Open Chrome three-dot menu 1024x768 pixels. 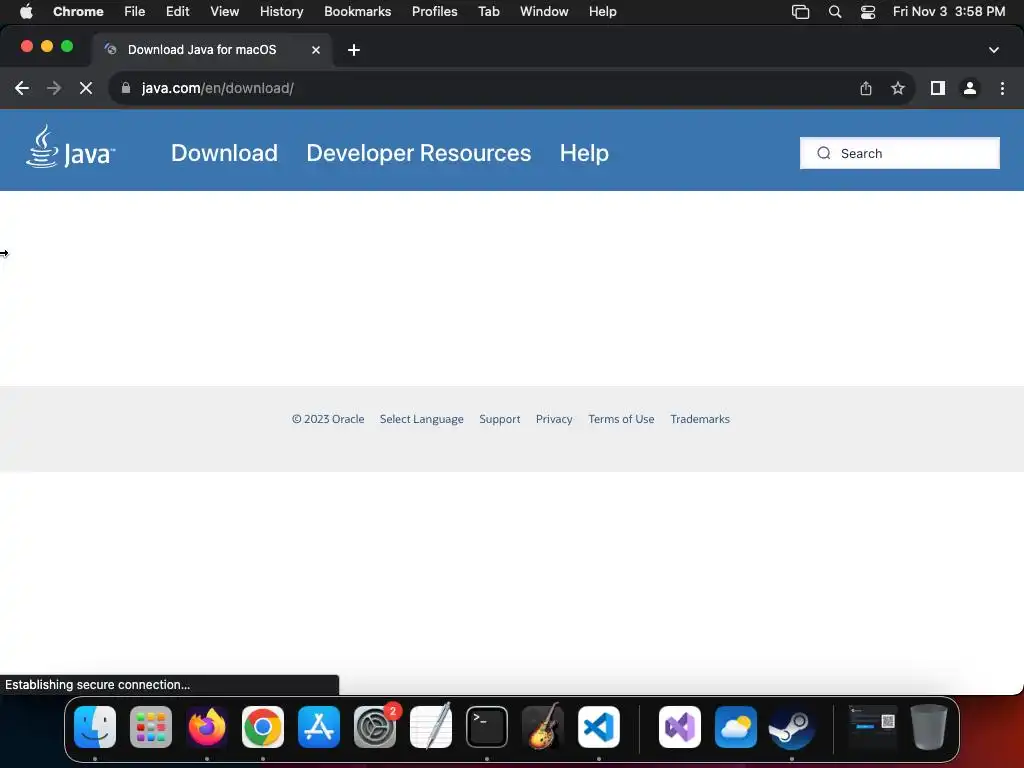pyautogui.click(x=1002, y=88)
